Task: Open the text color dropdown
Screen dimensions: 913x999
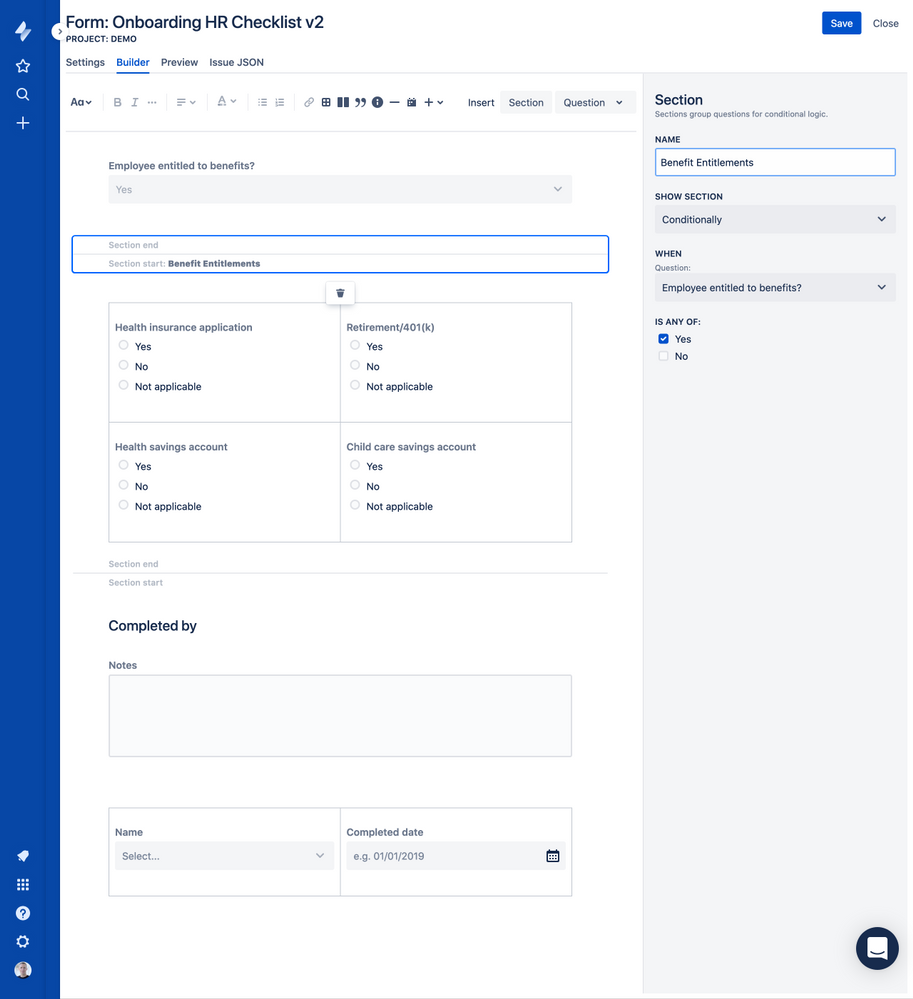Action: [x=226, y=102]
